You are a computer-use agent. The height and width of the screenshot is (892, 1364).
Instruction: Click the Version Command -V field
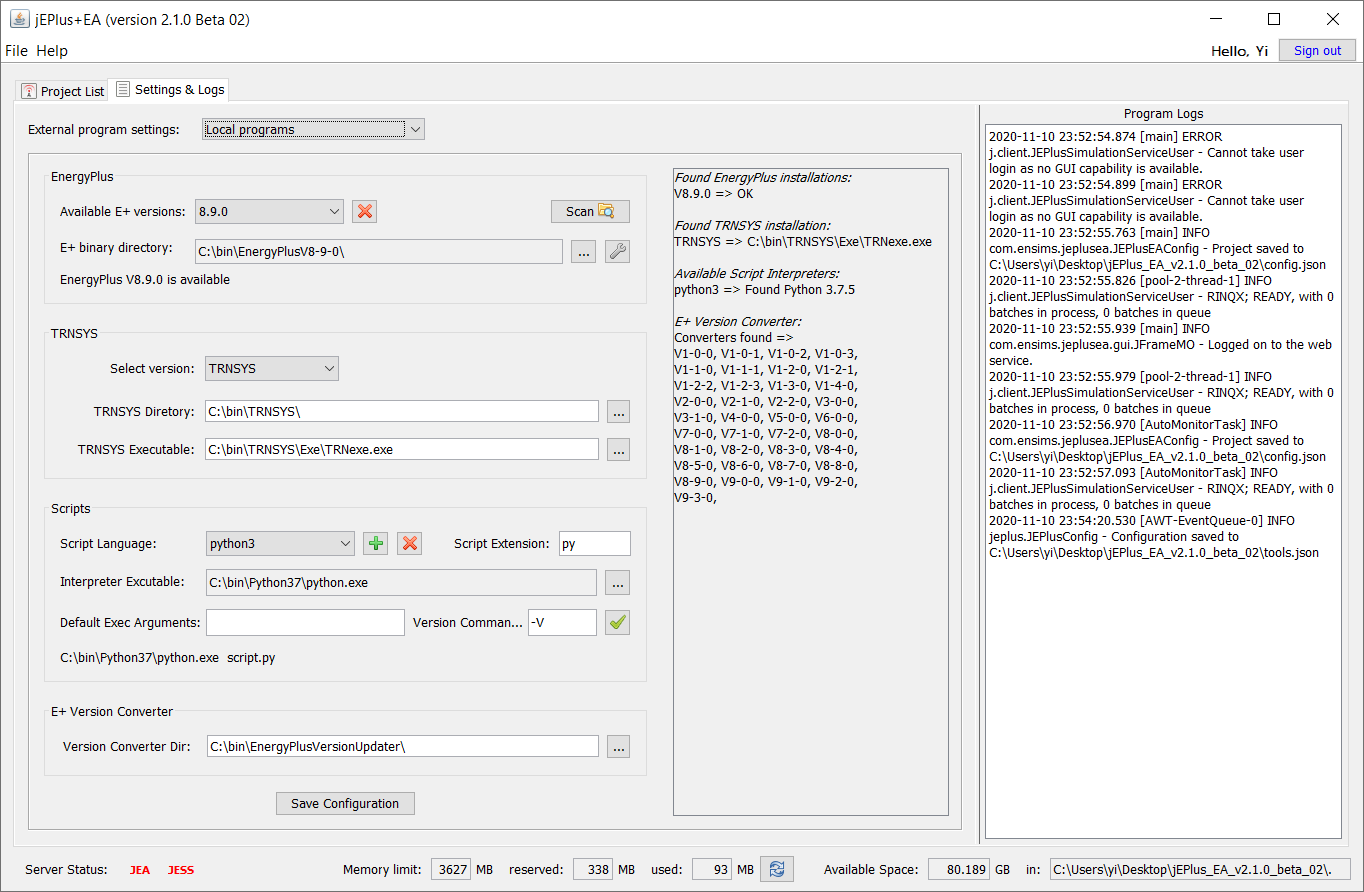tap(562, 622)
